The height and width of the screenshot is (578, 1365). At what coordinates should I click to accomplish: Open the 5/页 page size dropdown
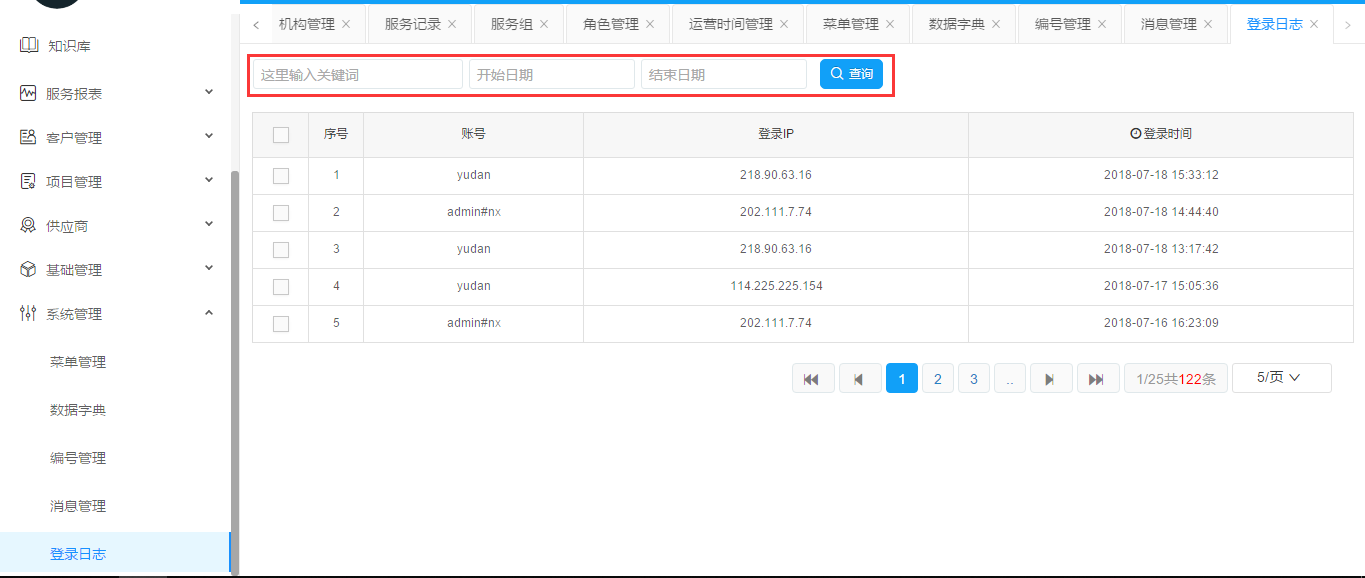tap(1281, 378)
